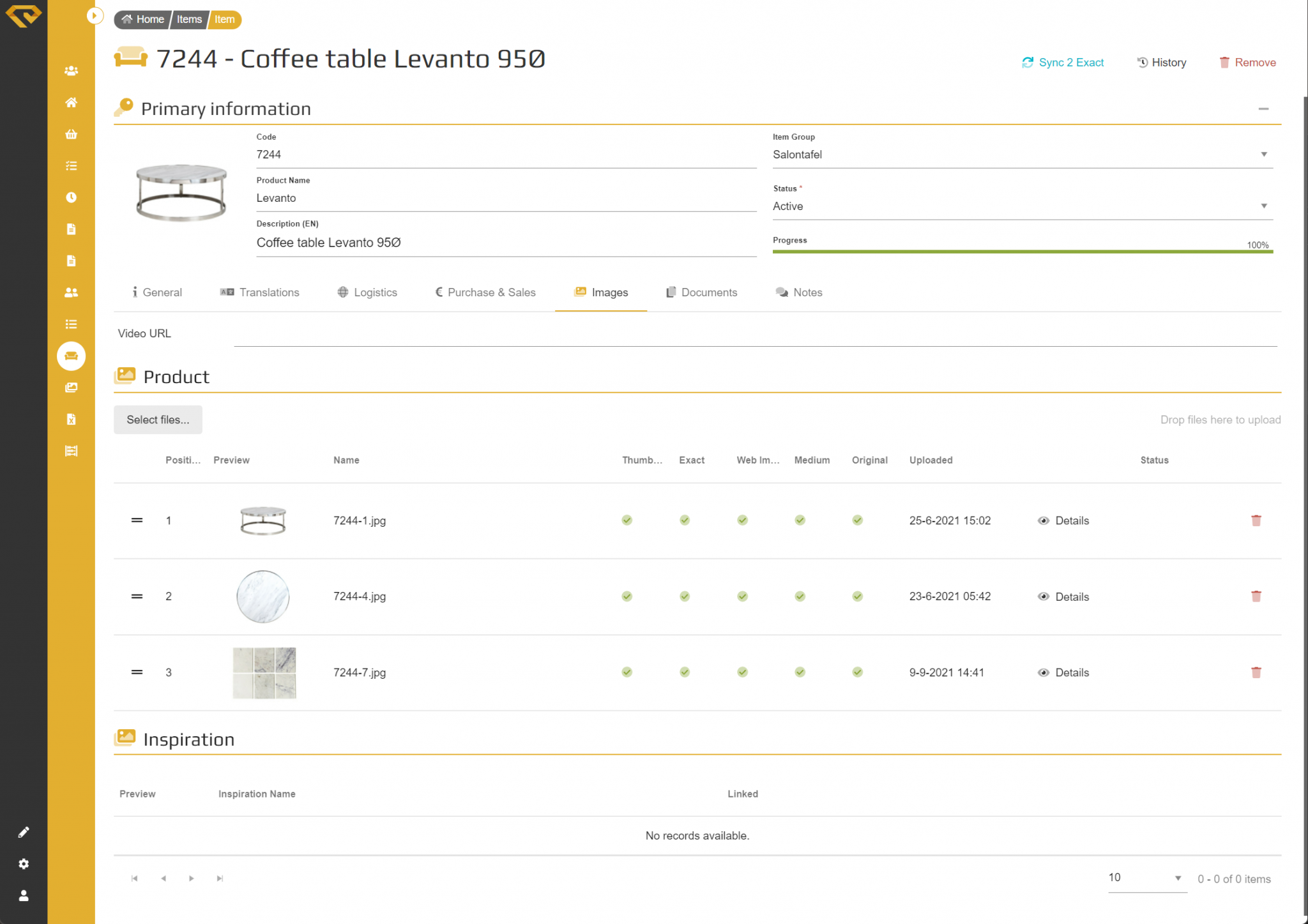Open the contacts people sidebar icon
This screenshot has width=1308, height=924.
(71, 292)
